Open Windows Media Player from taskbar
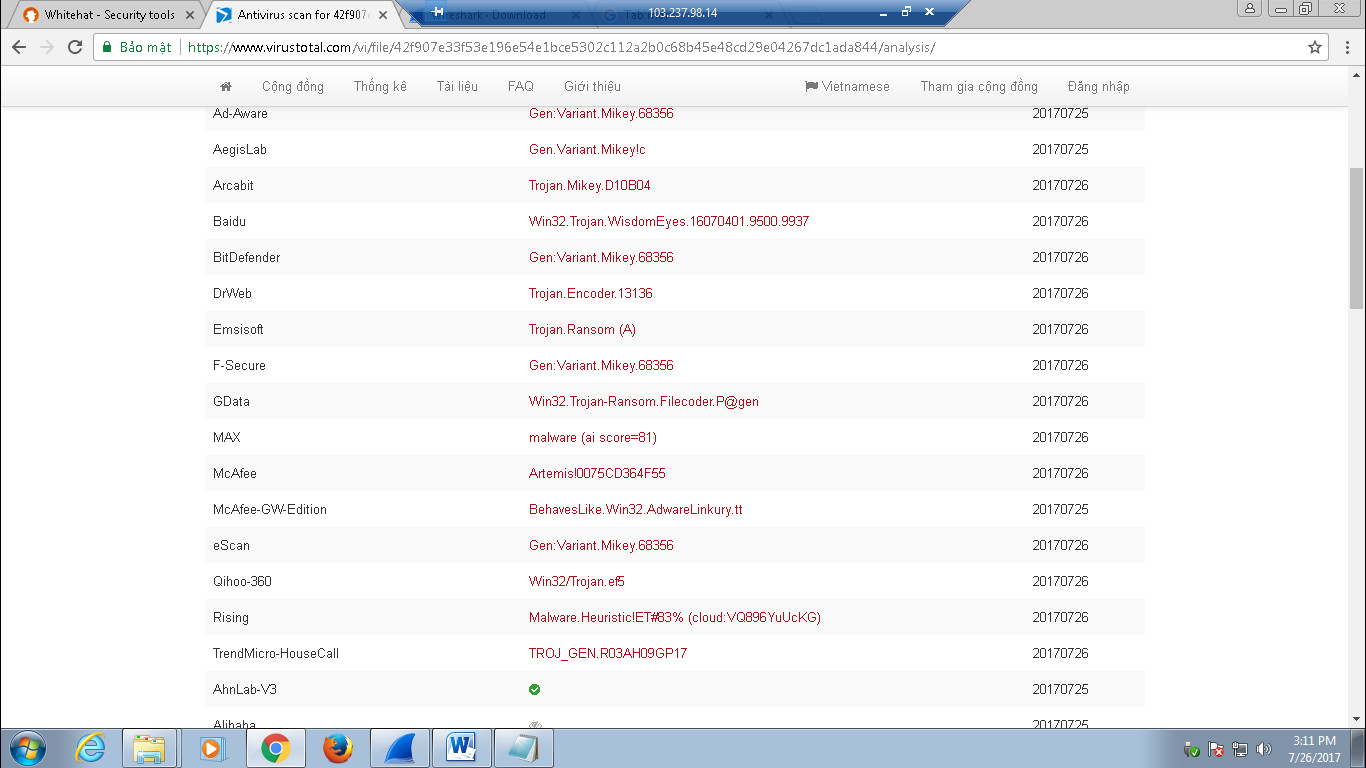The height and width of the screenshot is (768, 1366). pyautogui.click(x=211, y=748)
